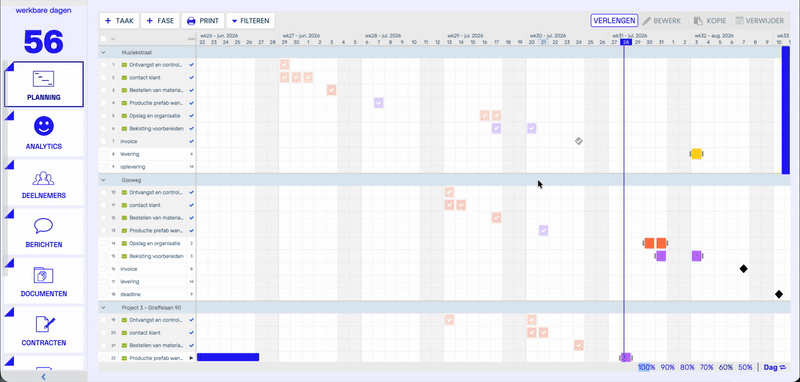Open the Analytics smiley section
Viewport: 800px width, 382px height.
[x=44, y=133]
